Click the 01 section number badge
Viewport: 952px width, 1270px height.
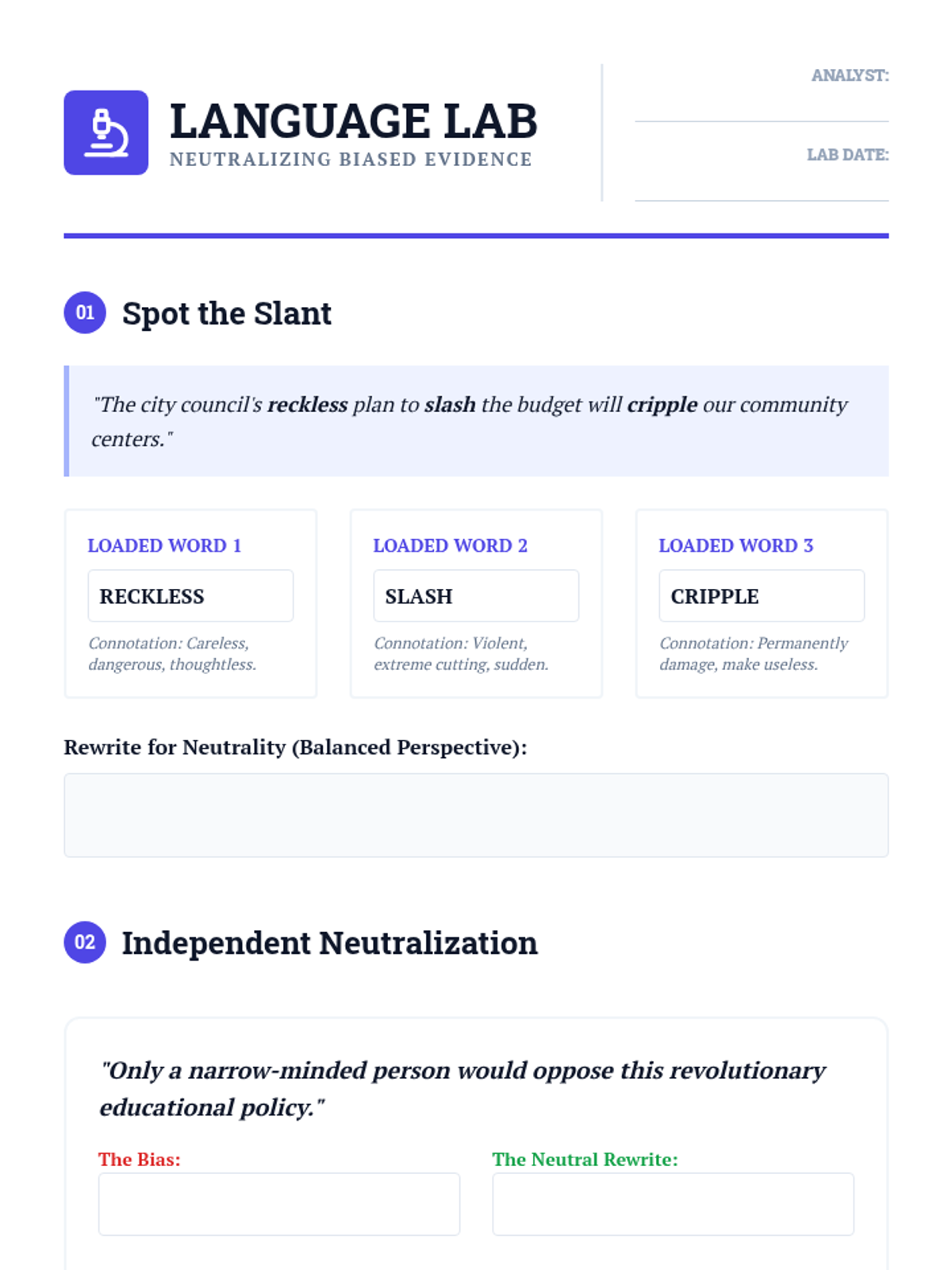pos(85,313)
